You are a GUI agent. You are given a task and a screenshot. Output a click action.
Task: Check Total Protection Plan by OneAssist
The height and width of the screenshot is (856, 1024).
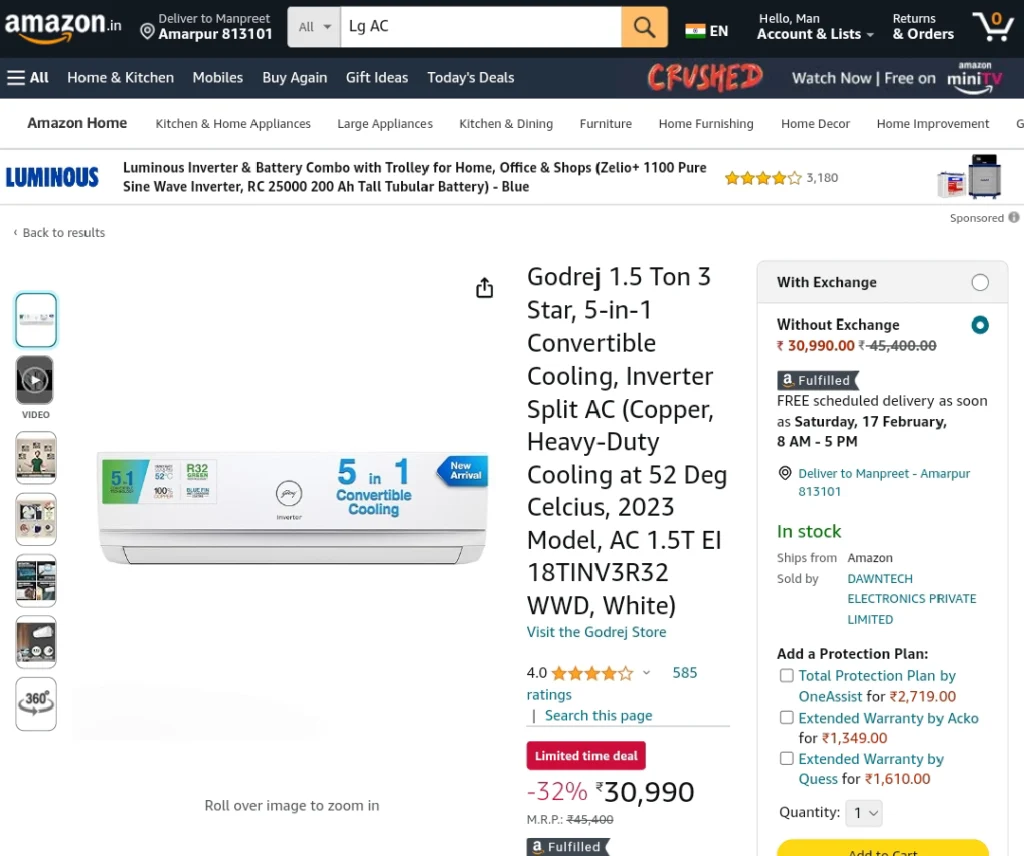[x=787, y=675]
